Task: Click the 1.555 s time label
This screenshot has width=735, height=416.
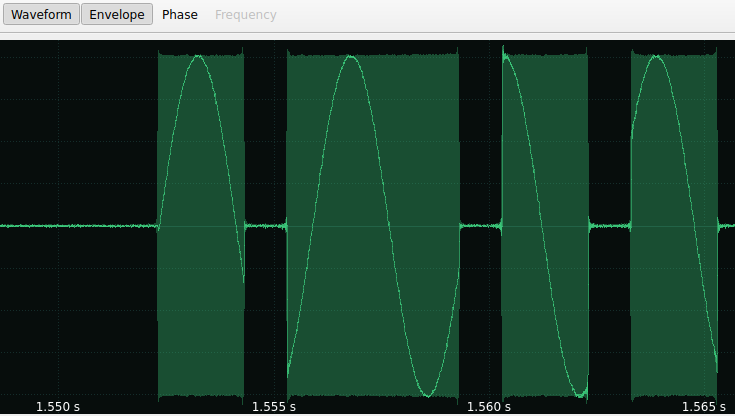Action: (273, 406)
